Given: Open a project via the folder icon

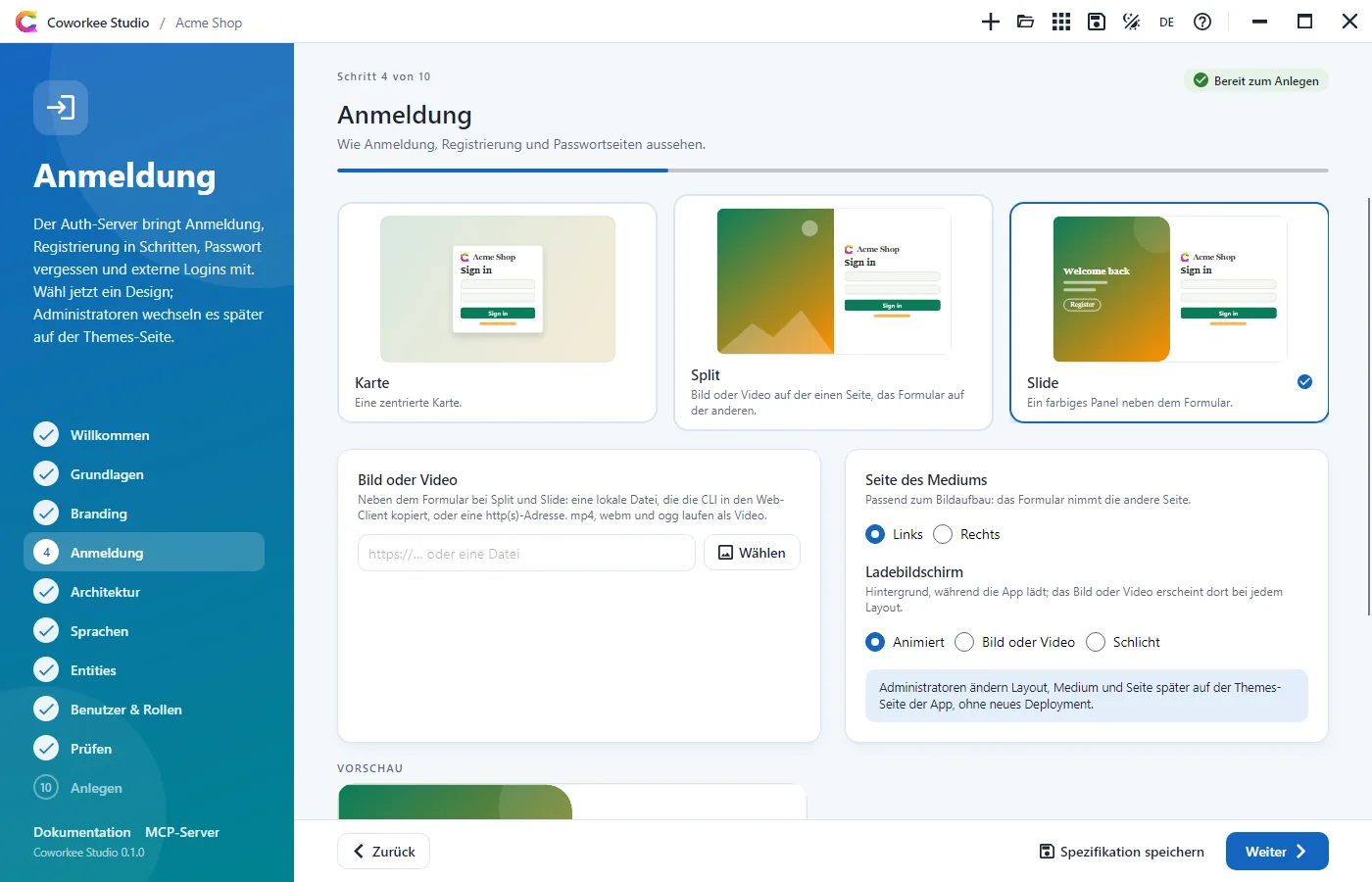Looking at the screenshot, I should coord(1026,22).
